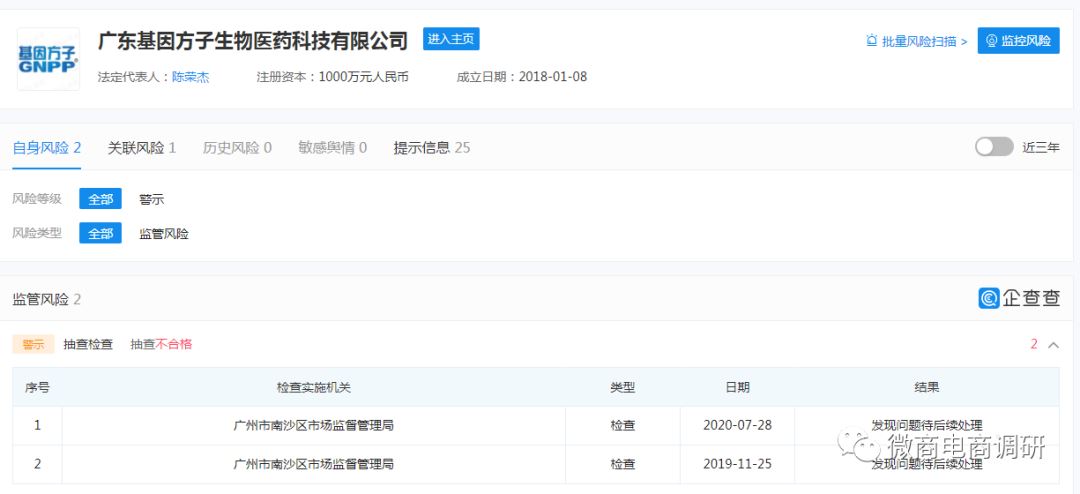Viewport: 1080px width, 494px height.
Task: Click the company name 广东基因方子生物医药科技有限公司
Action: tap(253, 41)
